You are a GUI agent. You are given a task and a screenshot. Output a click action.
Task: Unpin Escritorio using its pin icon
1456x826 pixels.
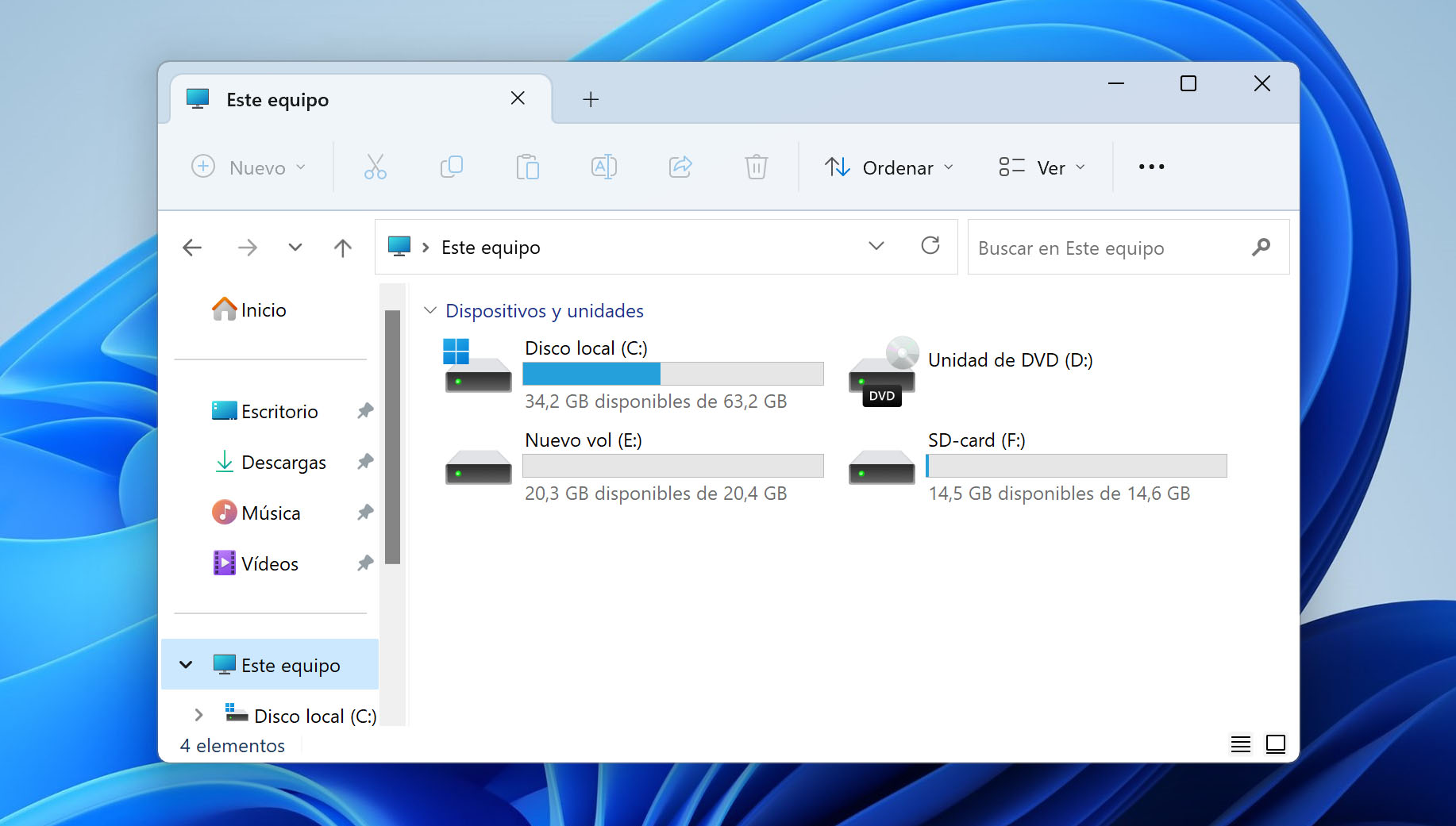click(364, 411)
